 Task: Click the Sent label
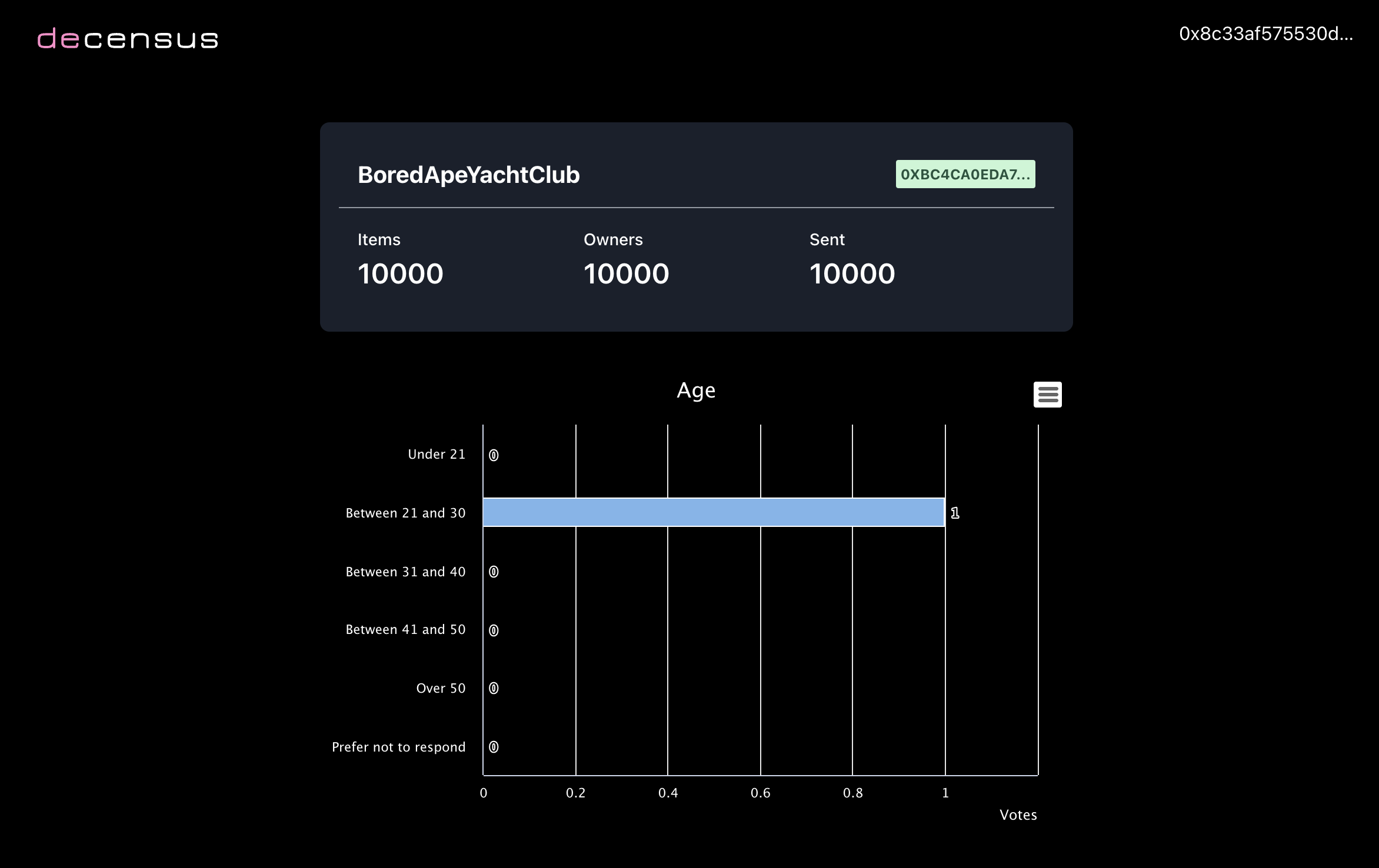click(827, 240)
